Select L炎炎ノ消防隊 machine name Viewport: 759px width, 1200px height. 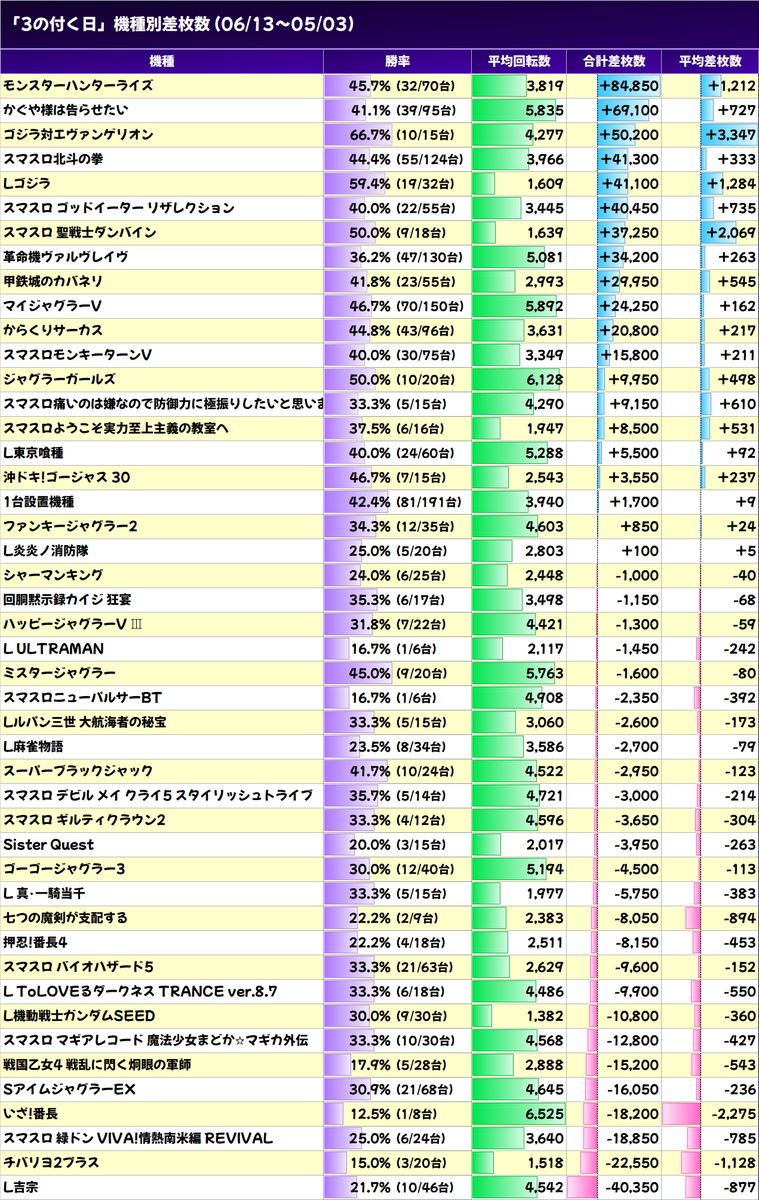coord(46,551)
